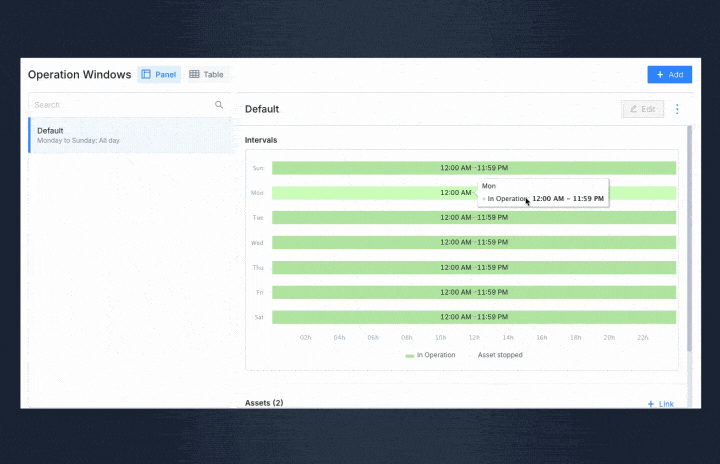Click the Saturday interval bar

[474, 317]
